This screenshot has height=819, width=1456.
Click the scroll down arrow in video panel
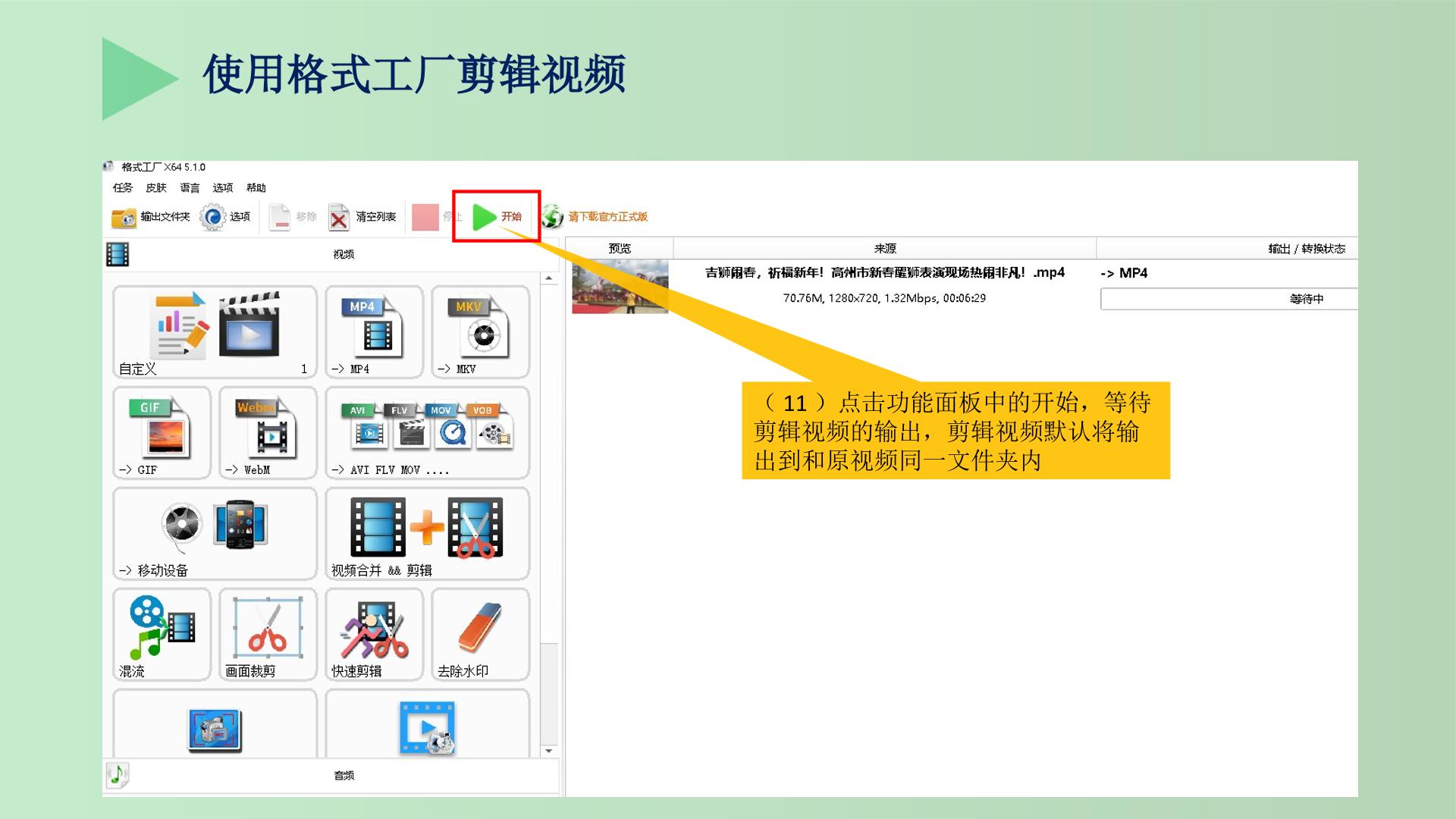pos(549,751)
